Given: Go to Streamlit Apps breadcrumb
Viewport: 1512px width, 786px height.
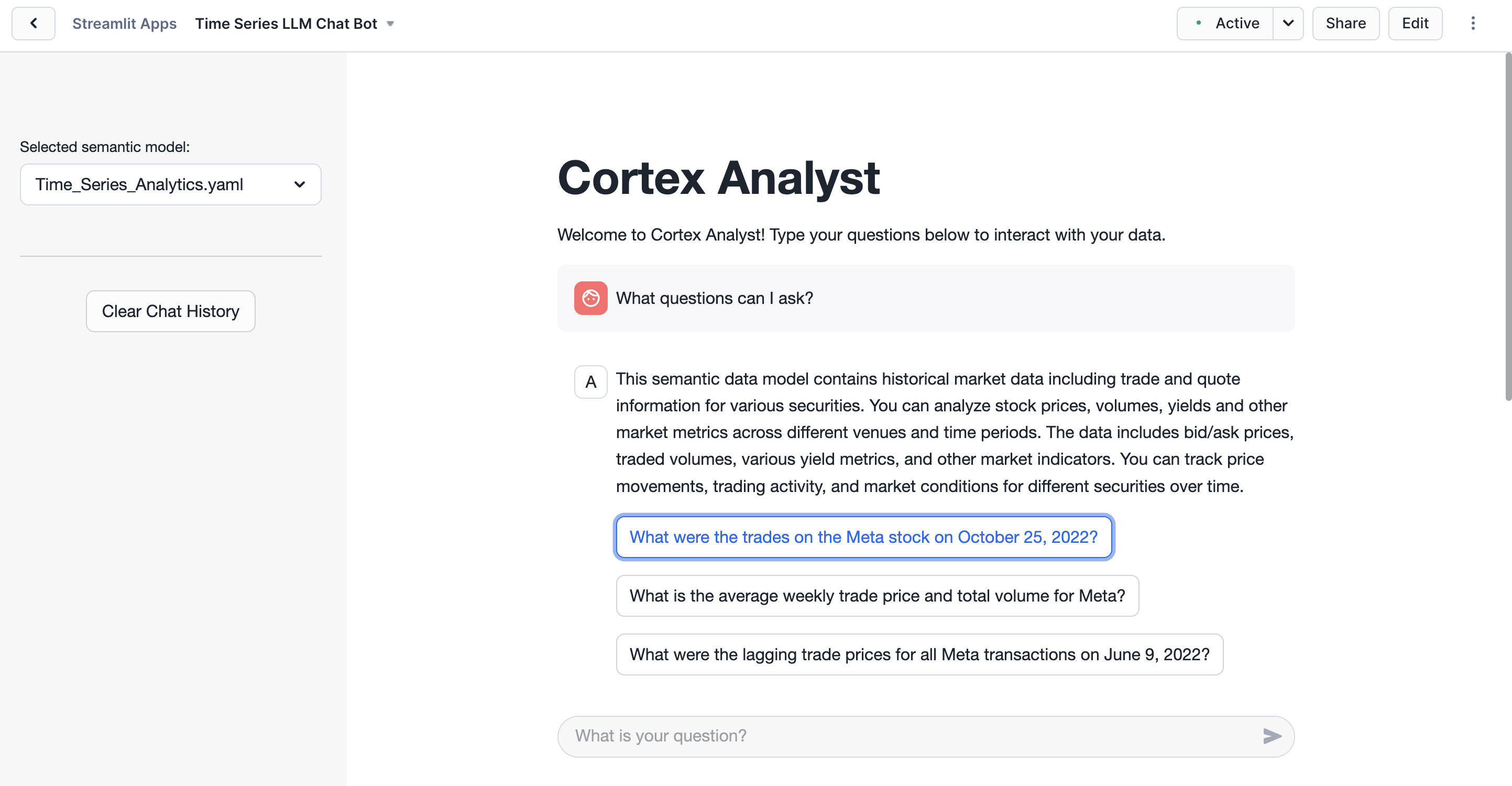Looking at the screenshot, I should coord(125,24).
